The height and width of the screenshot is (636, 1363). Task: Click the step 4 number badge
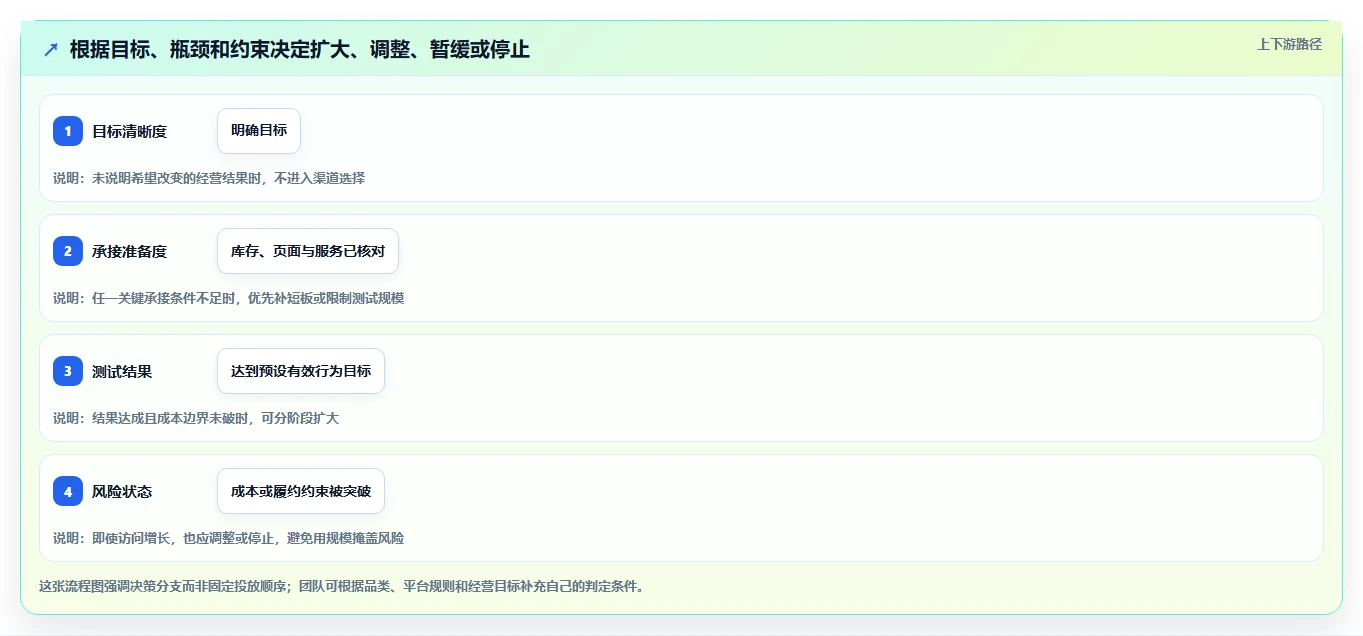[68, 491]
